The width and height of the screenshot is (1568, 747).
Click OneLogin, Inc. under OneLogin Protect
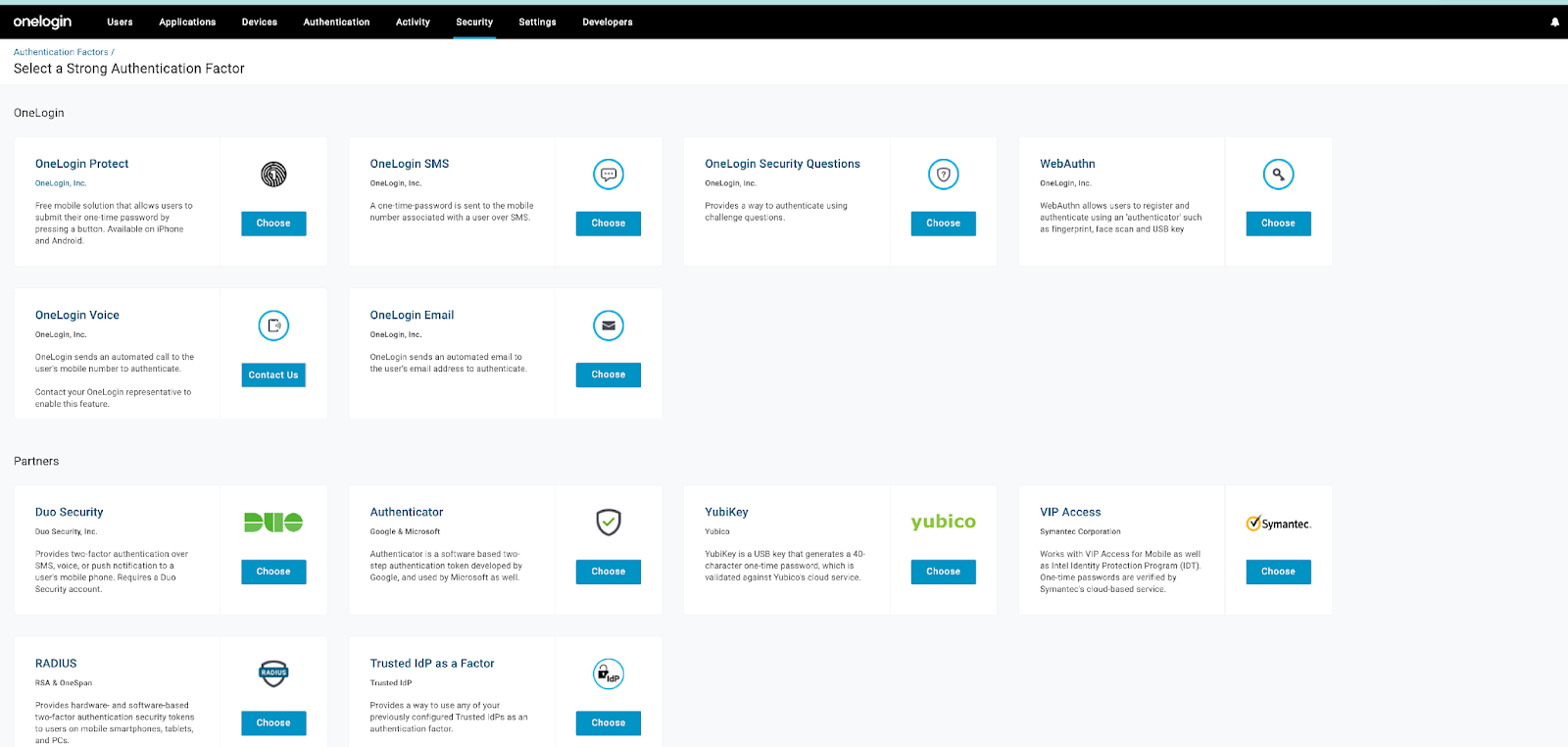point(61,183)
